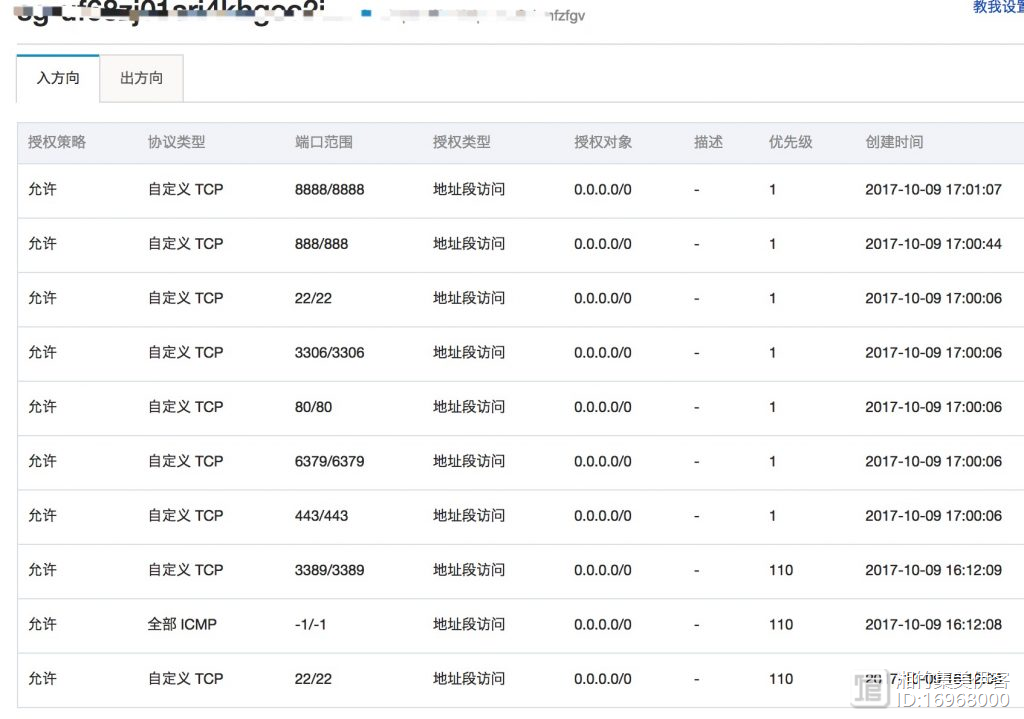
Task: Click the 2017-10-09 17:01:07 creation time
Action: click(933, 189)
